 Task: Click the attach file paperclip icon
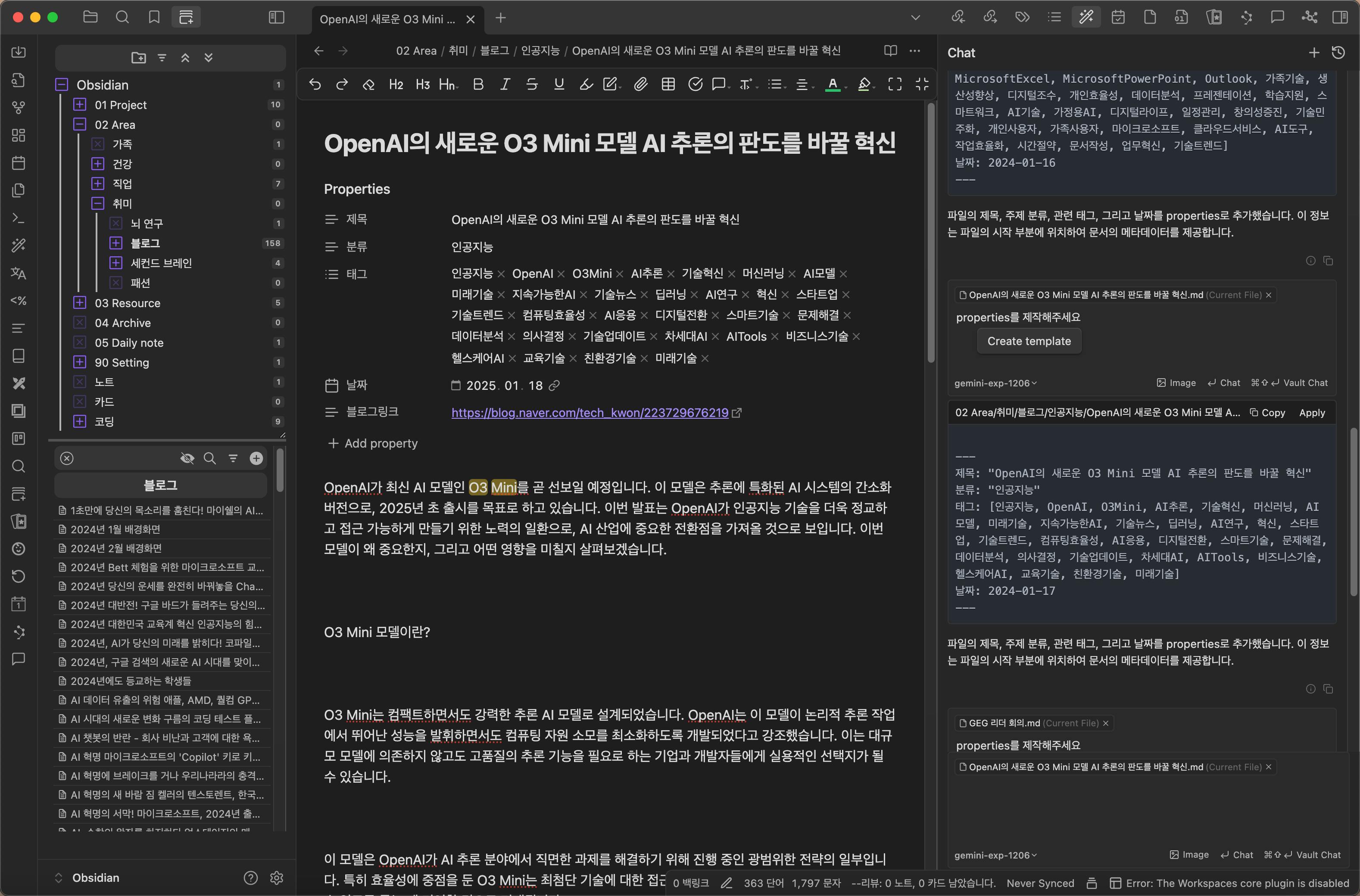click(640, 84)
